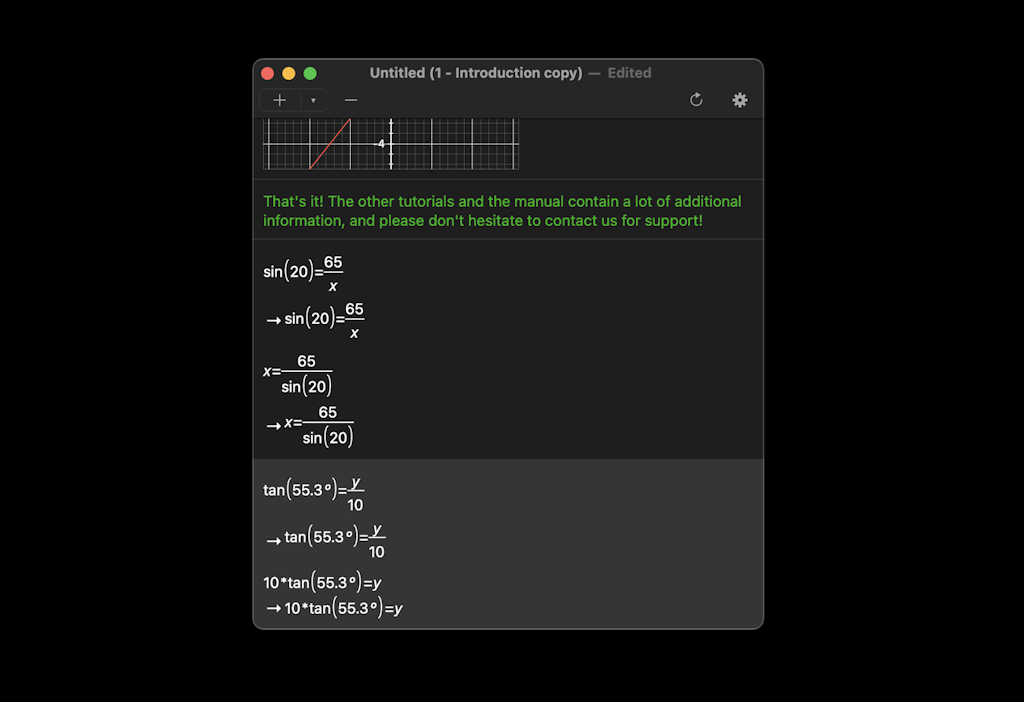Click the tan(55.3°)=y/10 expression
This screenshot has width=1024, height=702.
tap(313, 490)
